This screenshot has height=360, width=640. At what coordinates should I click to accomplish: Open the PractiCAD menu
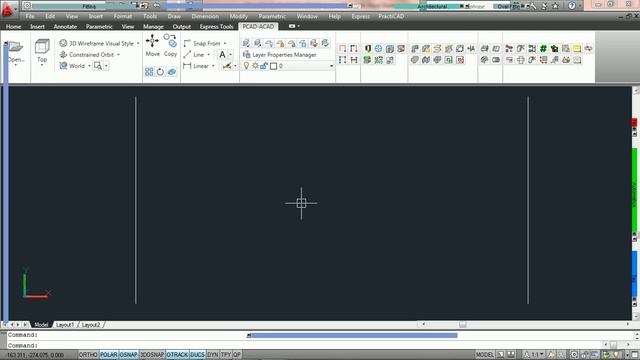(x=391, y=16)
